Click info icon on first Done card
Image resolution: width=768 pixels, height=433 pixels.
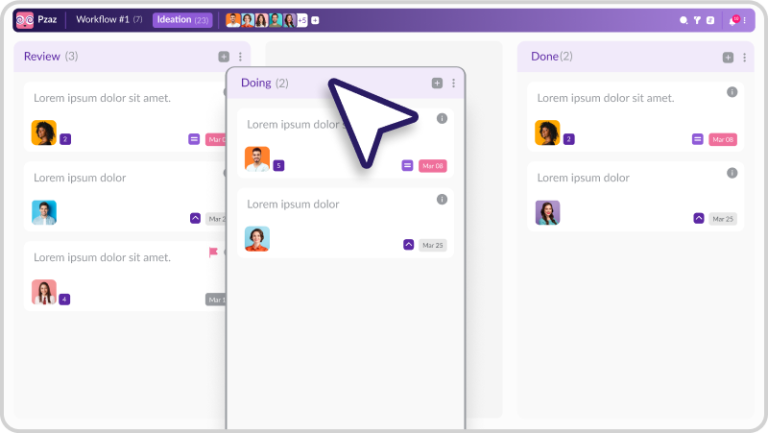(x=732, y=92)
